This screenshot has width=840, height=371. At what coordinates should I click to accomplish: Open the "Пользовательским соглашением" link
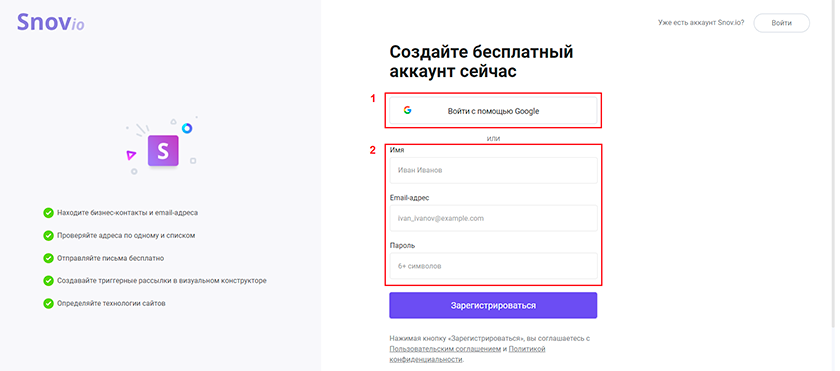[x=445, y=349]
